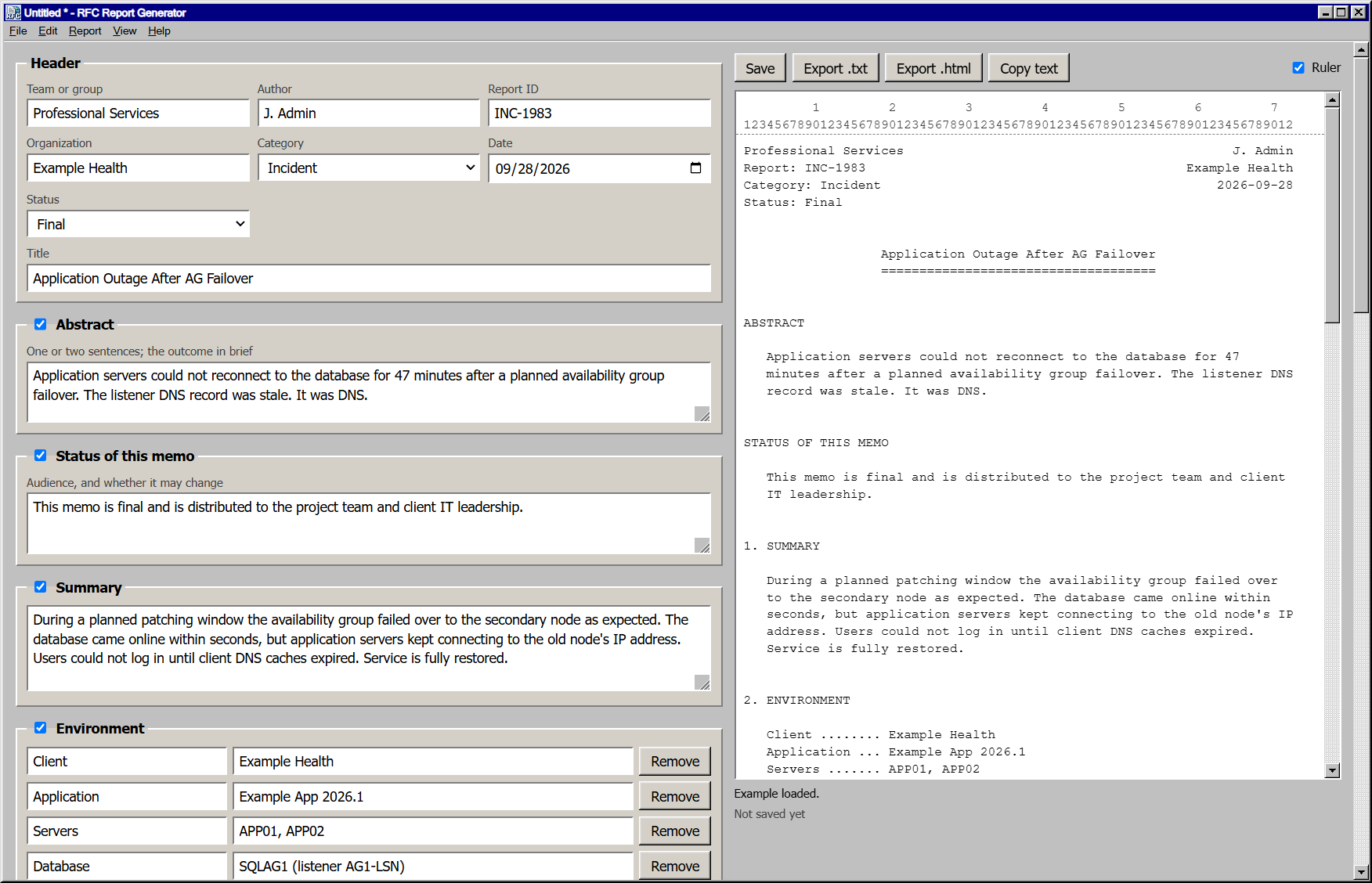Click into the Summary text area
Image resolution: width=1372 pixels, height=883 pixels.
pyautogui.click(x=369, y=648)
